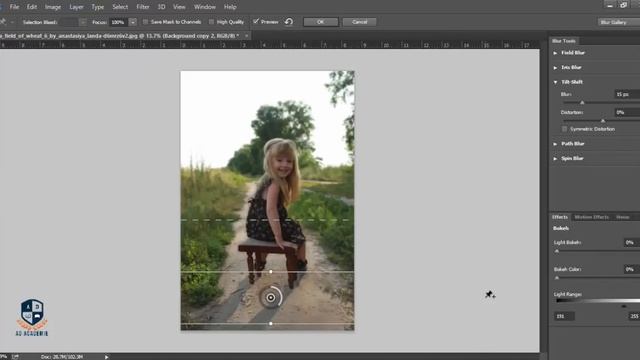Screen dimensions: 640x360
Task: Click Cancel to discard the blur
Action: [360, 22]
